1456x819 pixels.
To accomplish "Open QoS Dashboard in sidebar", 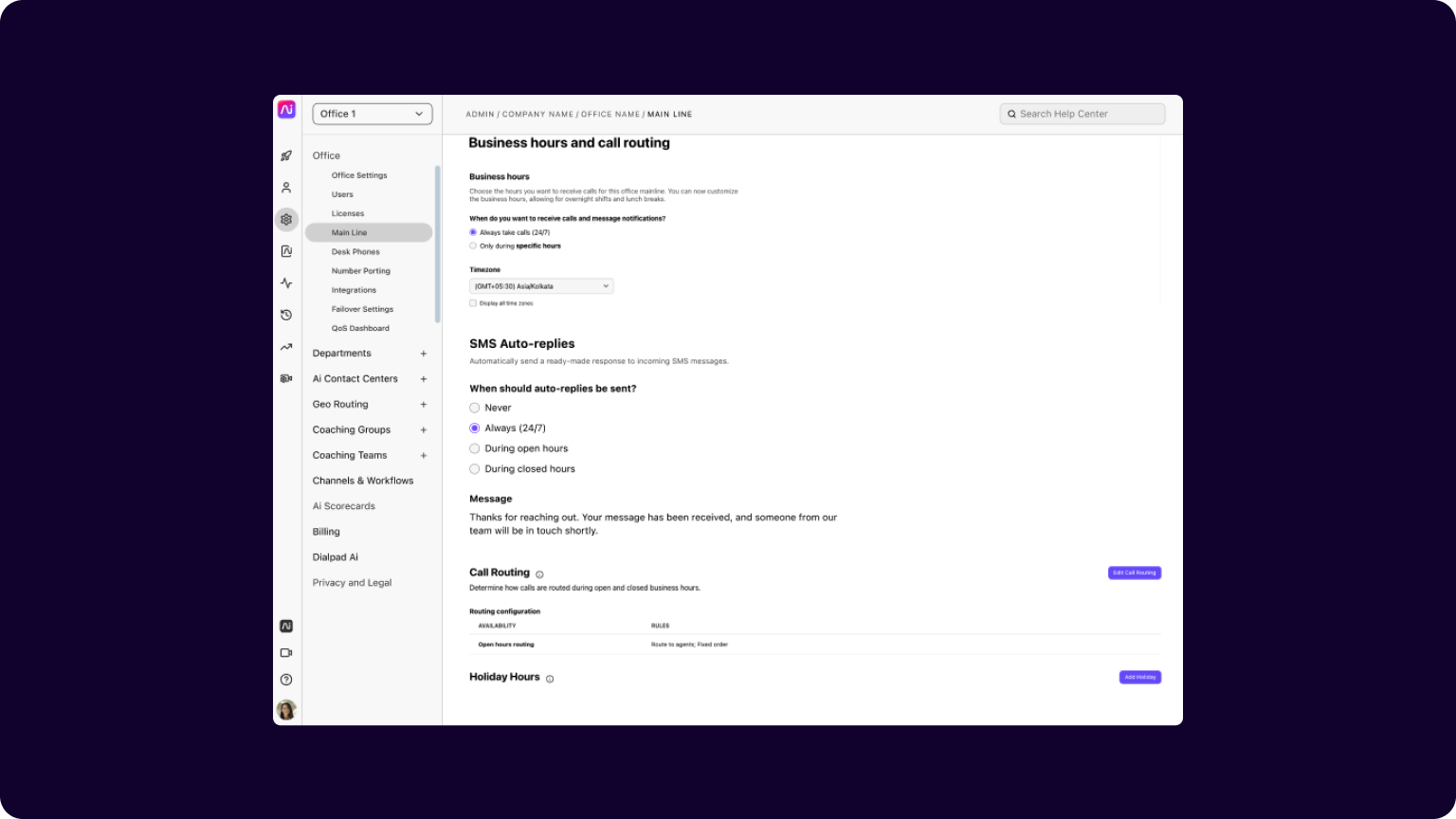I will pyautogui.click(x=360, y=328).
